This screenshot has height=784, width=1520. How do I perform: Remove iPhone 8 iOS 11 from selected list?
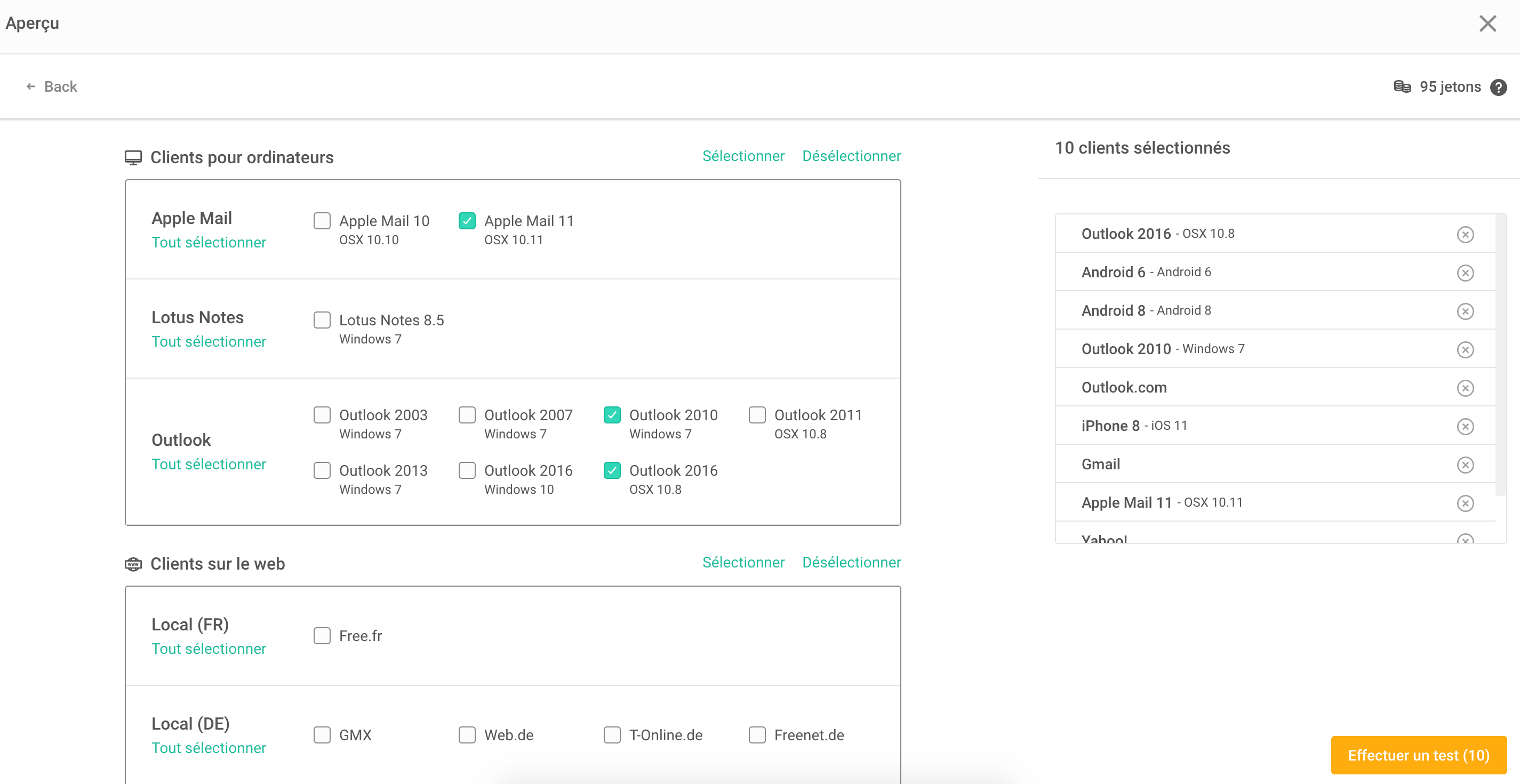pos(1465,426)
